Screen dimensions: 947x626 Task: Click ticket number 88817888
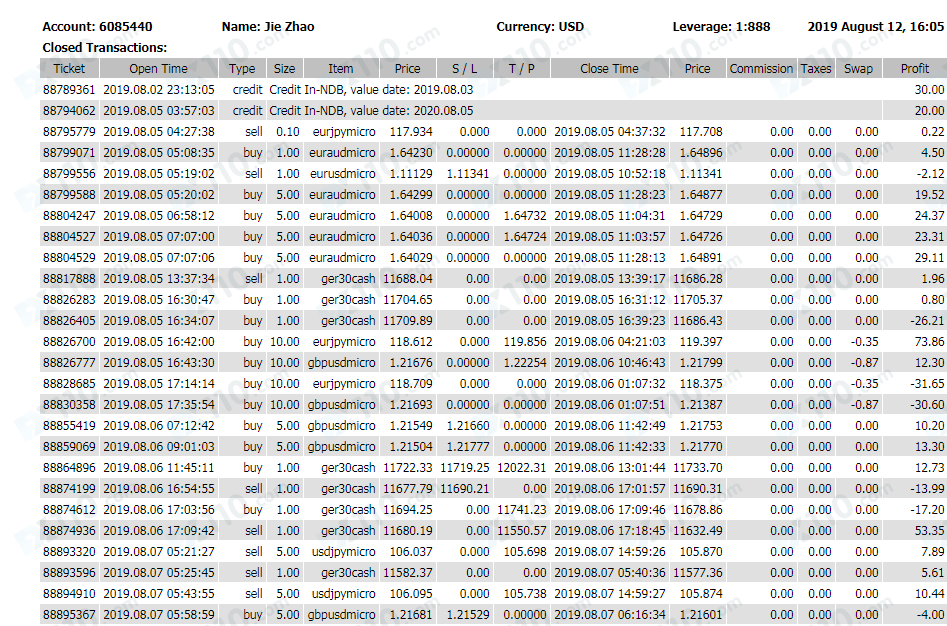pyautogui.click(x=69, y=279)
